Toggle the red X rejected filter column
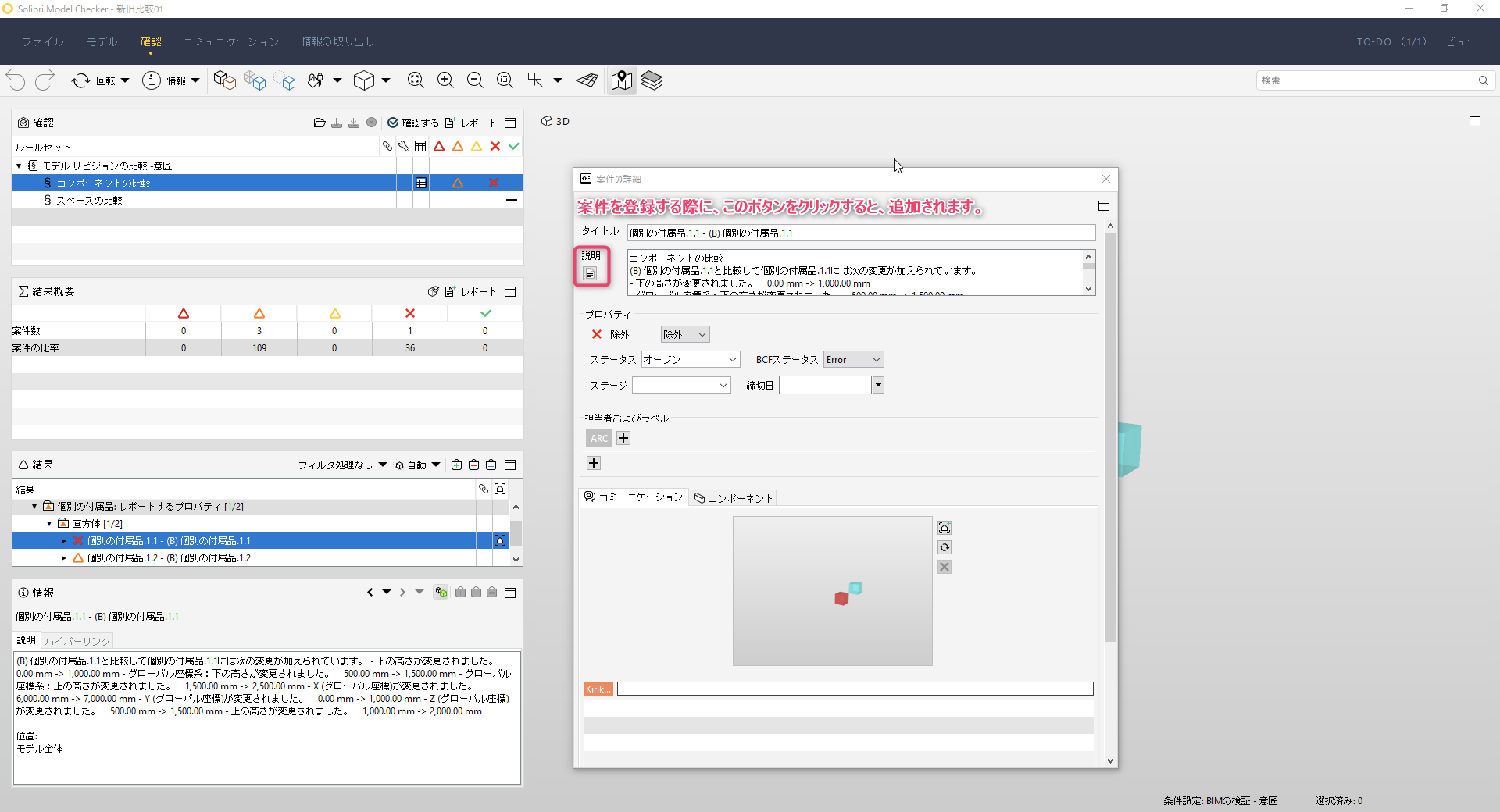This screenshot has width=1500, height=812. click(x=495, y=146)
